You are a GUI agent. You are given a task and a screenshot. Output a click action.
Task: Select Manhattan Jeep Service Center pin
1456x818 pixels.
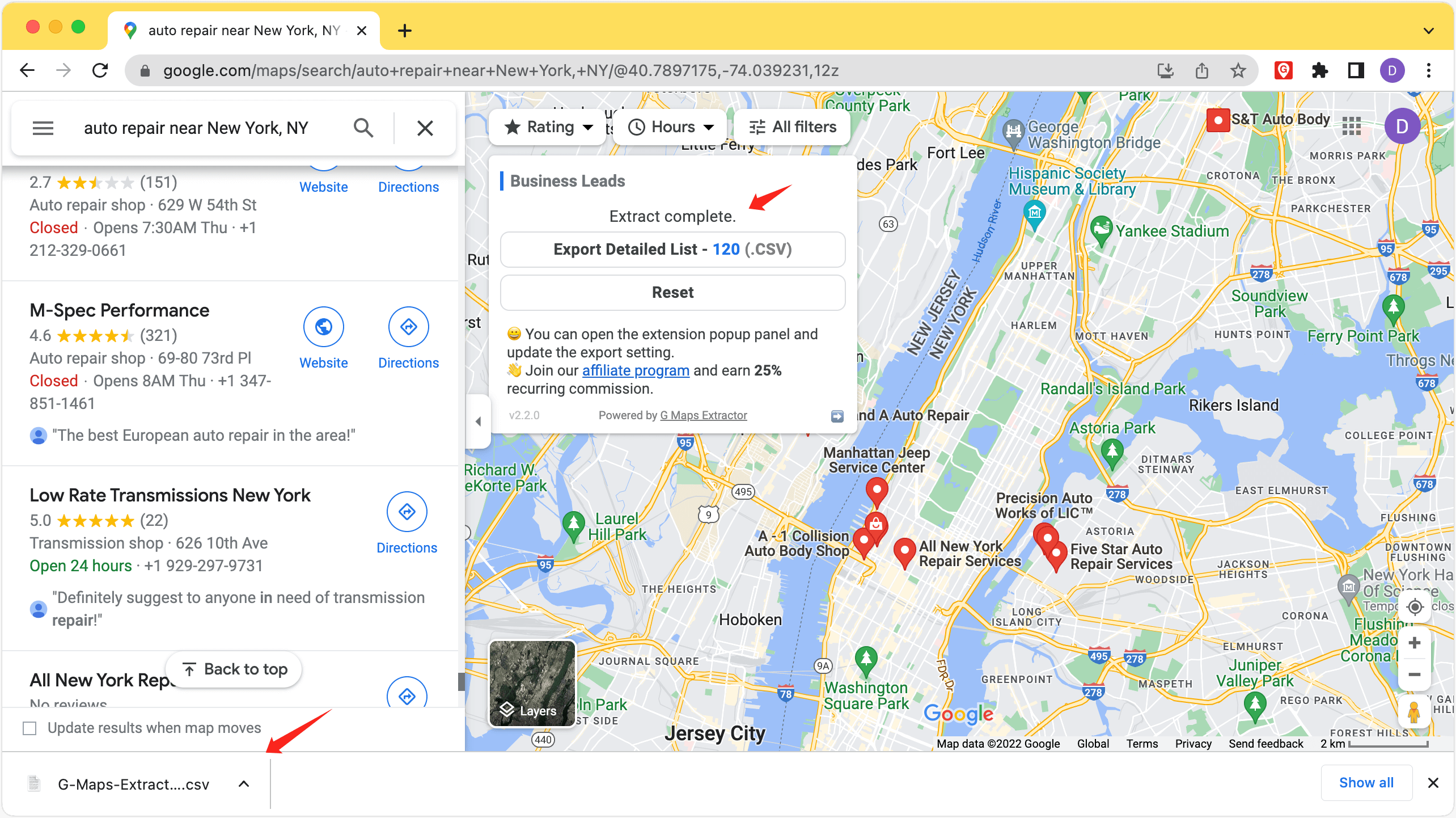[x=877, y=492]
